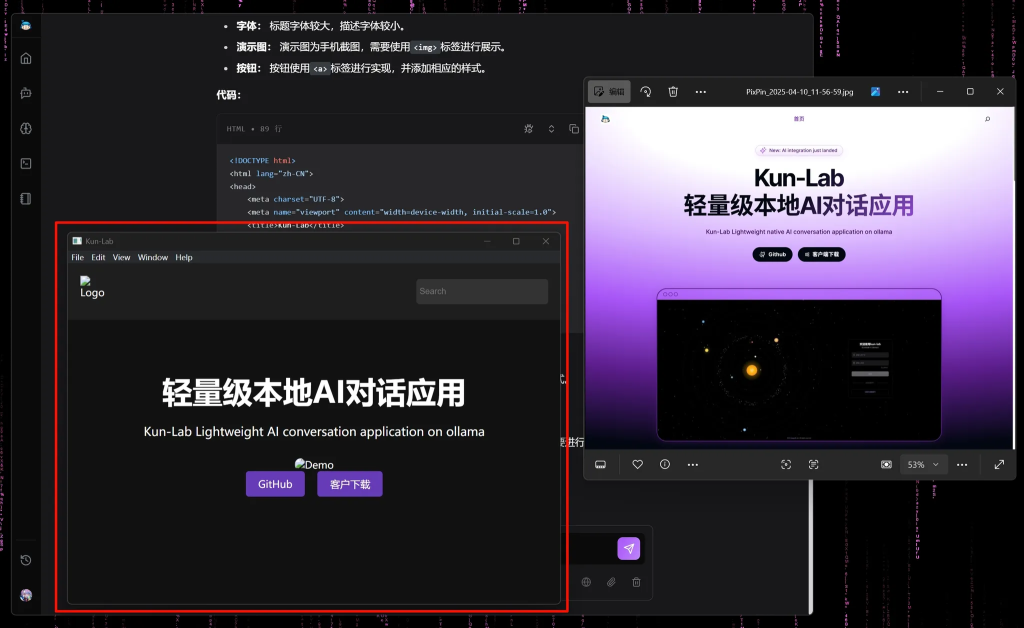Copy the HTML code block
Screen dimensions: 1024x628
tap(573, 129)
